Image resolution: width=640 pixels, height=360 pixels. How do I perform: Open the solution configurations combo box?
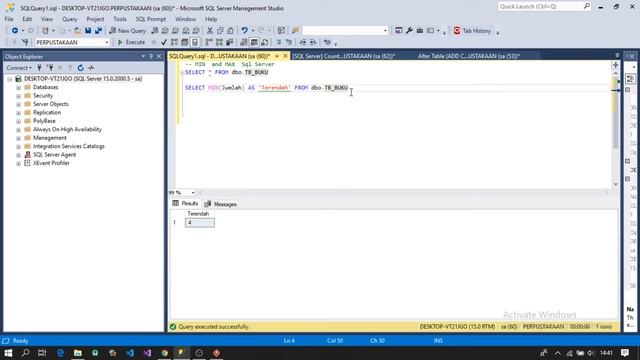pos(345,31)
